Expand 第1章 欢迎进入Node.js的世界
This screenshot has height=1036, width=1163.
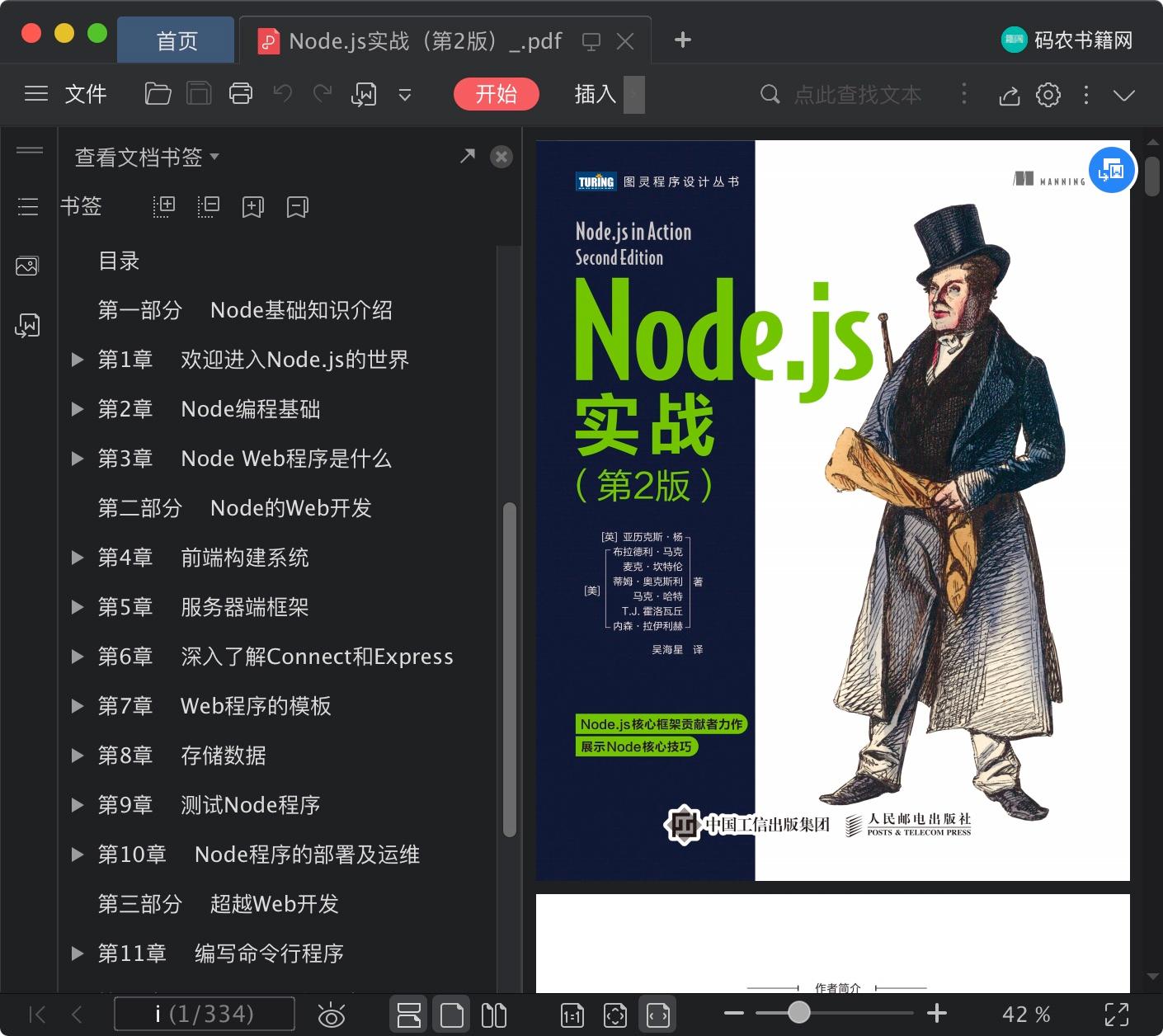click(x=78, y=360)
